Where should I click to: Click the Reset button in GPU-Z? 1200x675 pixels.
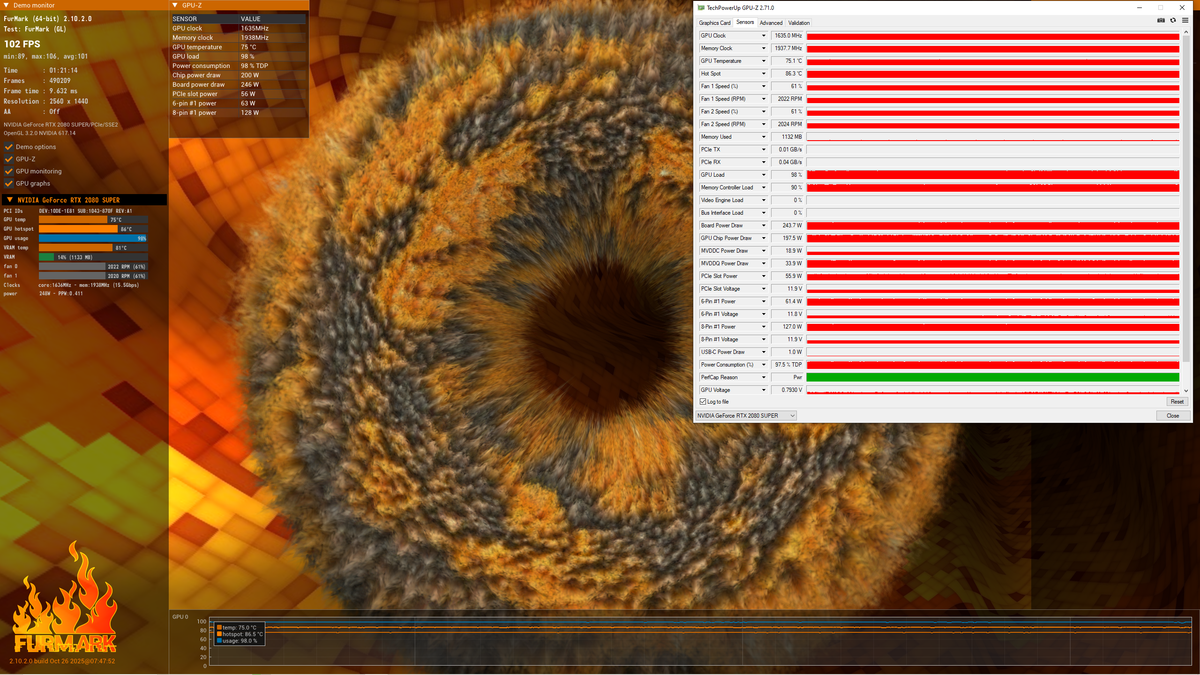pos(1177,402)
